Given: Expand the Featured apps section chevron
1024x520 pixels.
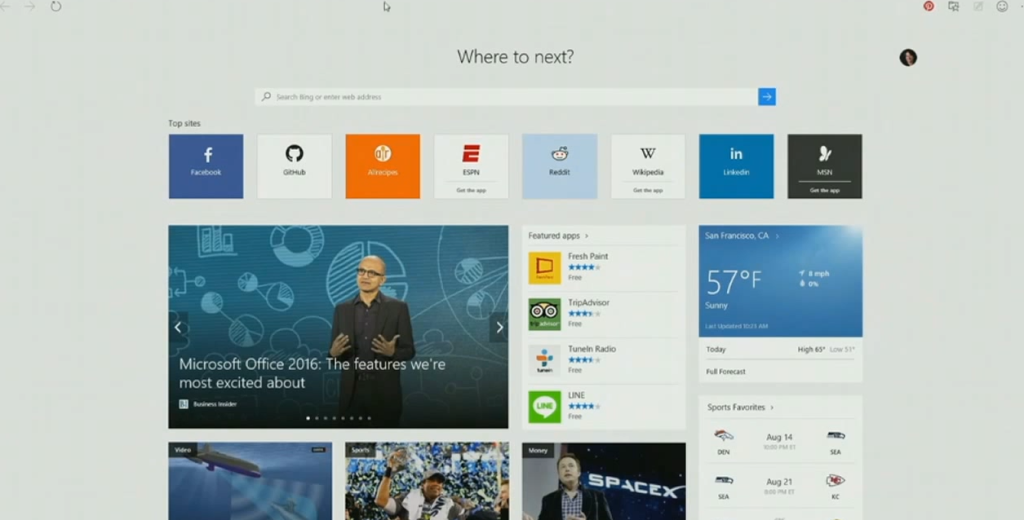Looking at the screenshot, I should point(586,236).
